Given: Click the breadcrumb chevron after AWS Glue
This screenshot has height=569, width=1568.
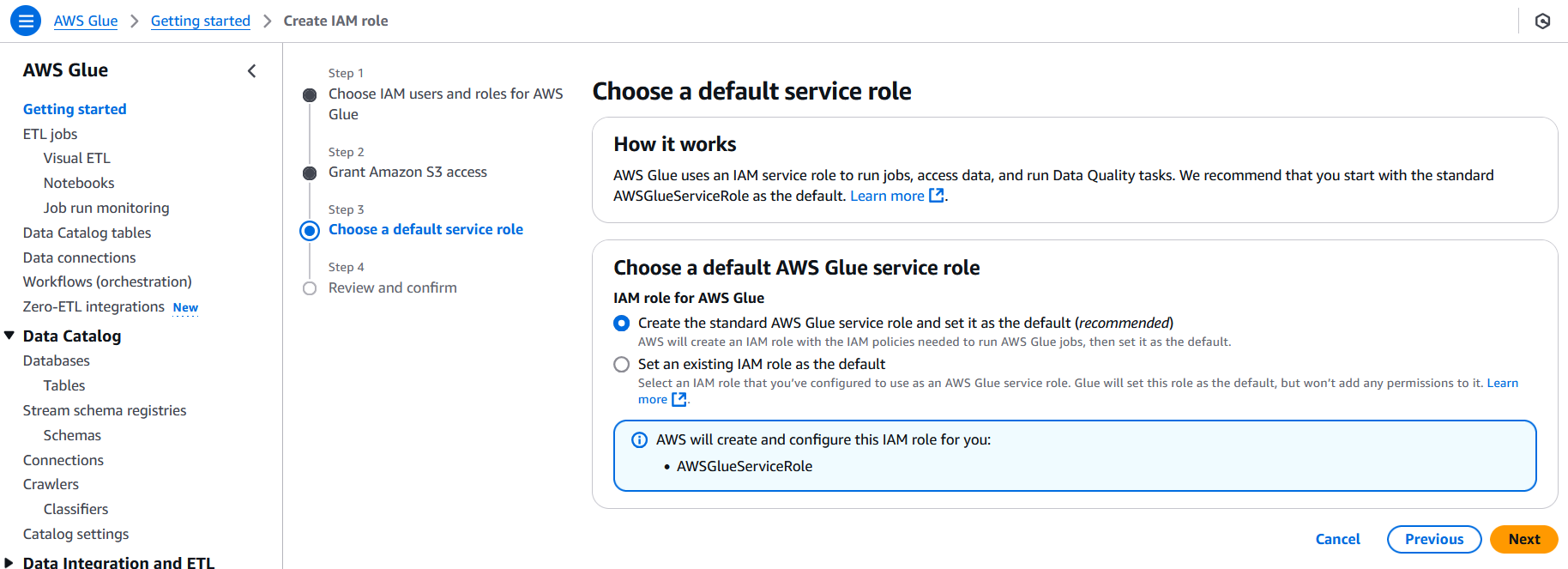Looking at the screenshot, I should point(135,21).
